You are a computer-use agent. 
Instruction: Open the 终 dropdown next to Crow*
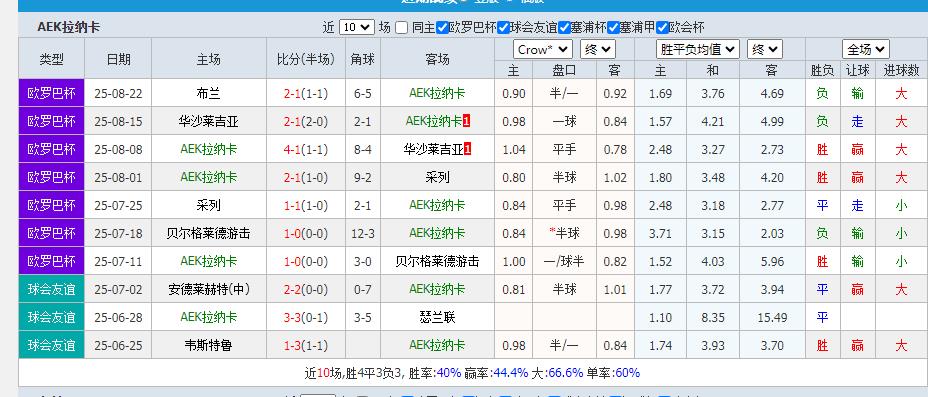(598, 49)
